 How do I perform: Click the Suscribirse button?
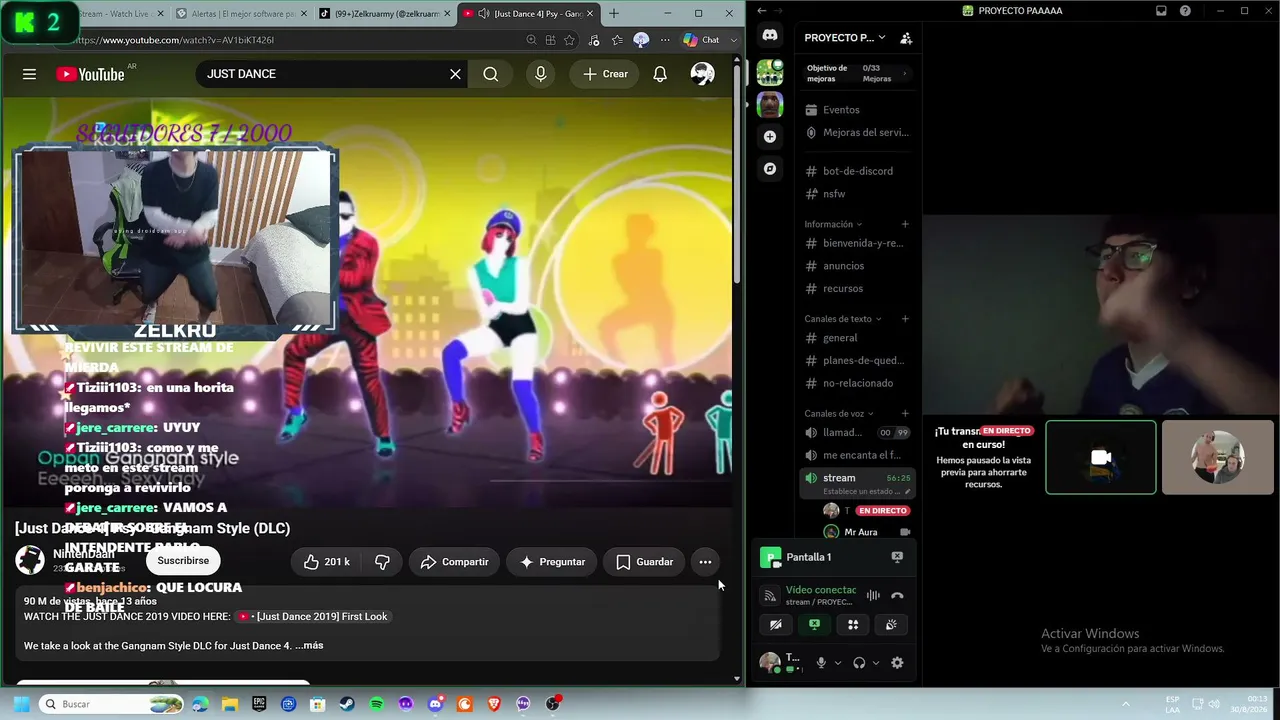point(183,561)
